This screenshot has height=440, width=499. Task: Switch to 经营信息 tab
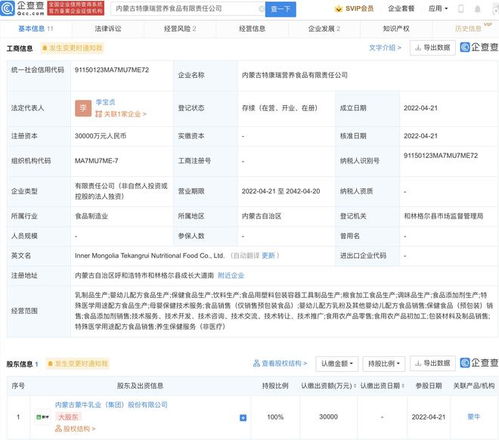pos(252,29)
